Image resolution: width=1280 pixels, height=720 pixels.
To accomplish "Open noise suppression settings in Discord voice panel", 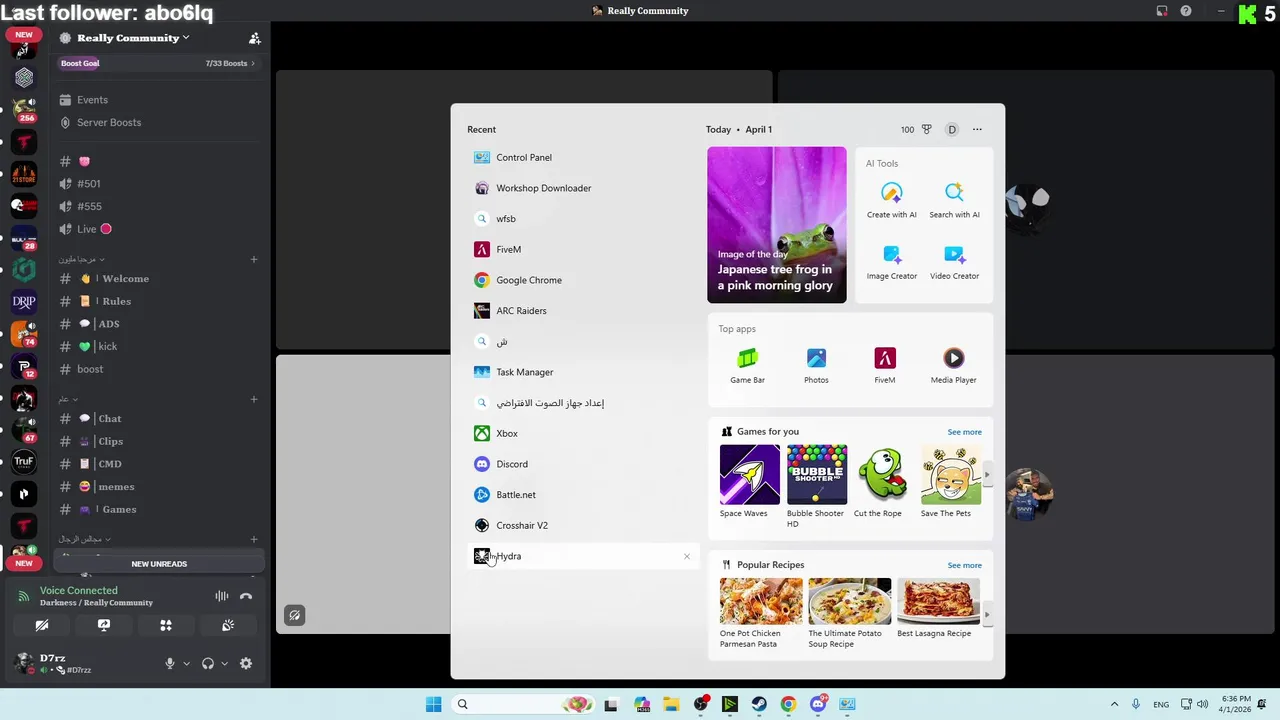I will point(222,596).
